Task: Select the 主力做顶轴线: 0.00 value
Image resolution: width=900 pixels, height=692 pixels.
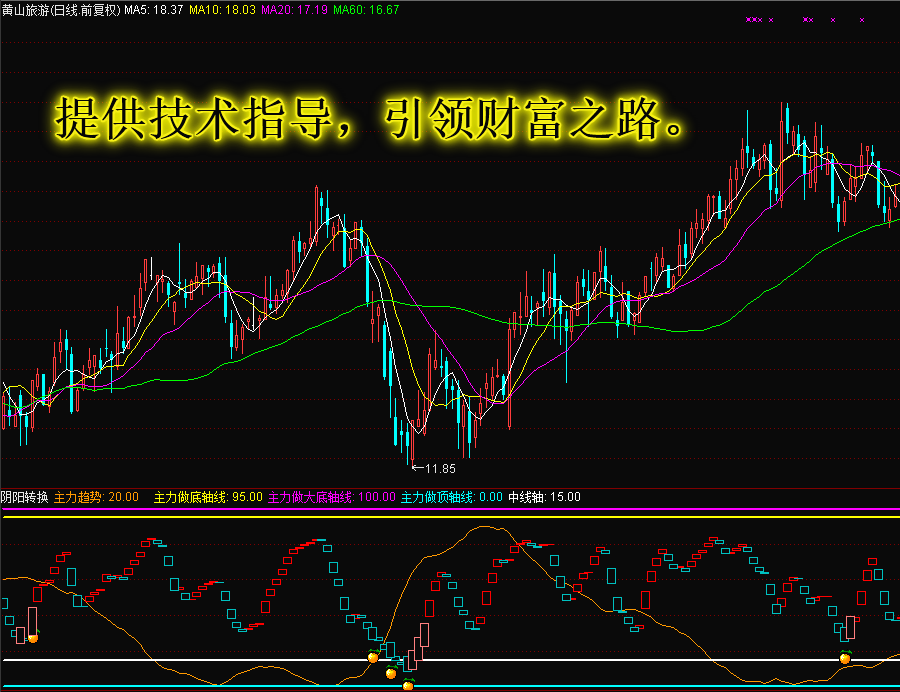Action: coord(451,497)
